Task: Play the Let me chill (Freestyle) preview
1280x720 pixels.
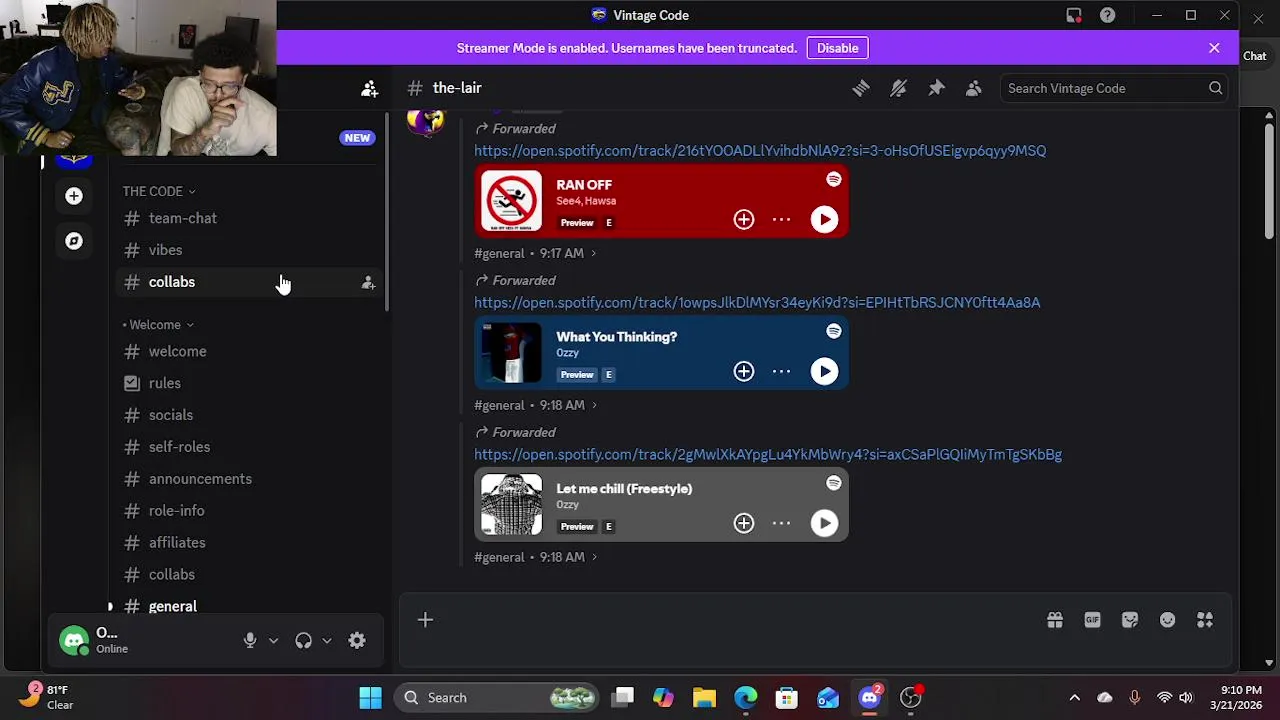Action: tap(824, 524)
